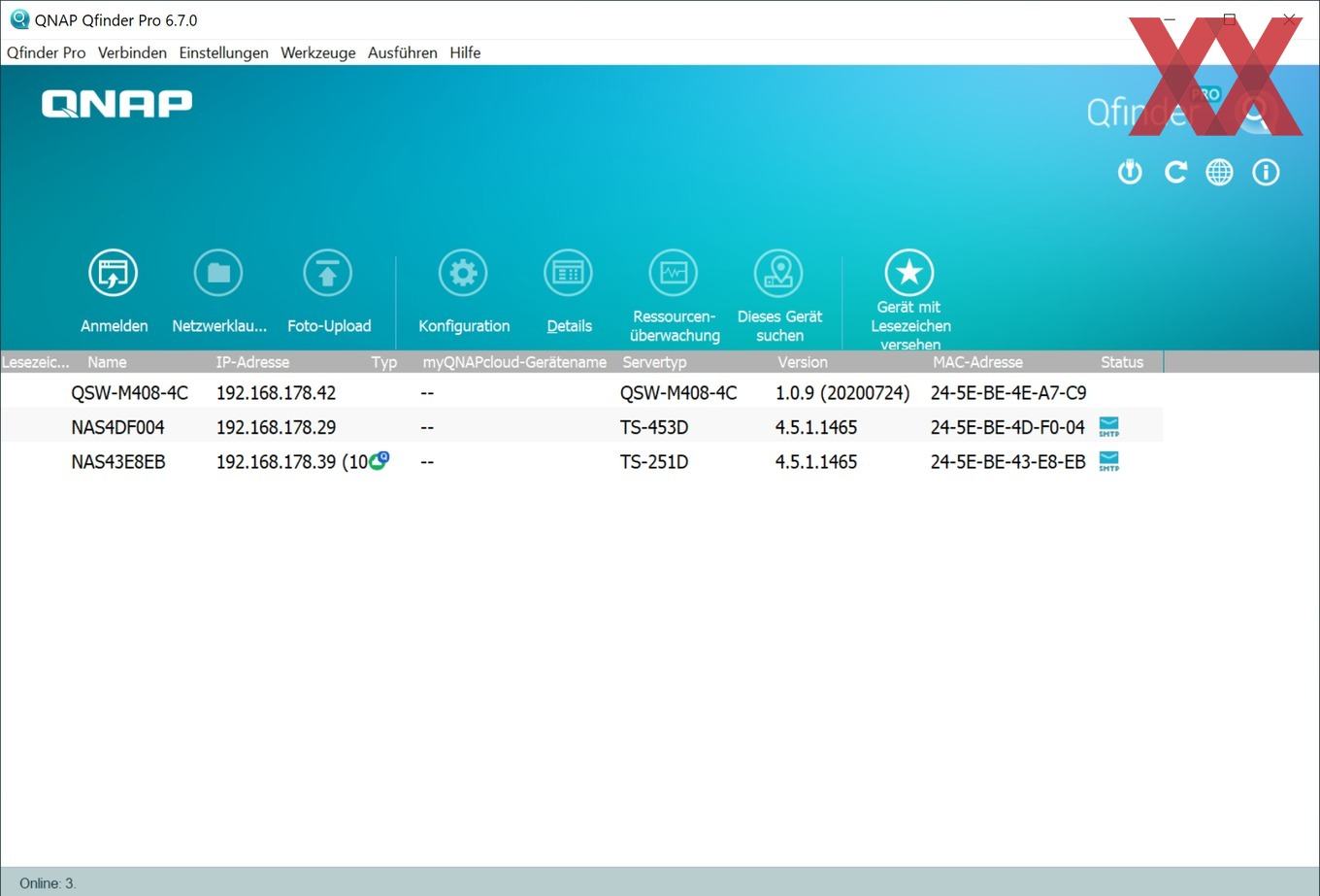Click version 4.5.1.1465 of NAS4DF004

[816, 427]
